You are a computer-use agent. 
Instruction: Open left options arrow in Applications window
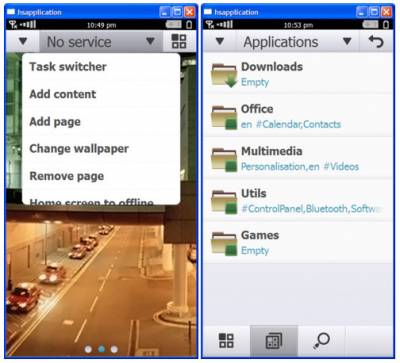pos(220,41)
